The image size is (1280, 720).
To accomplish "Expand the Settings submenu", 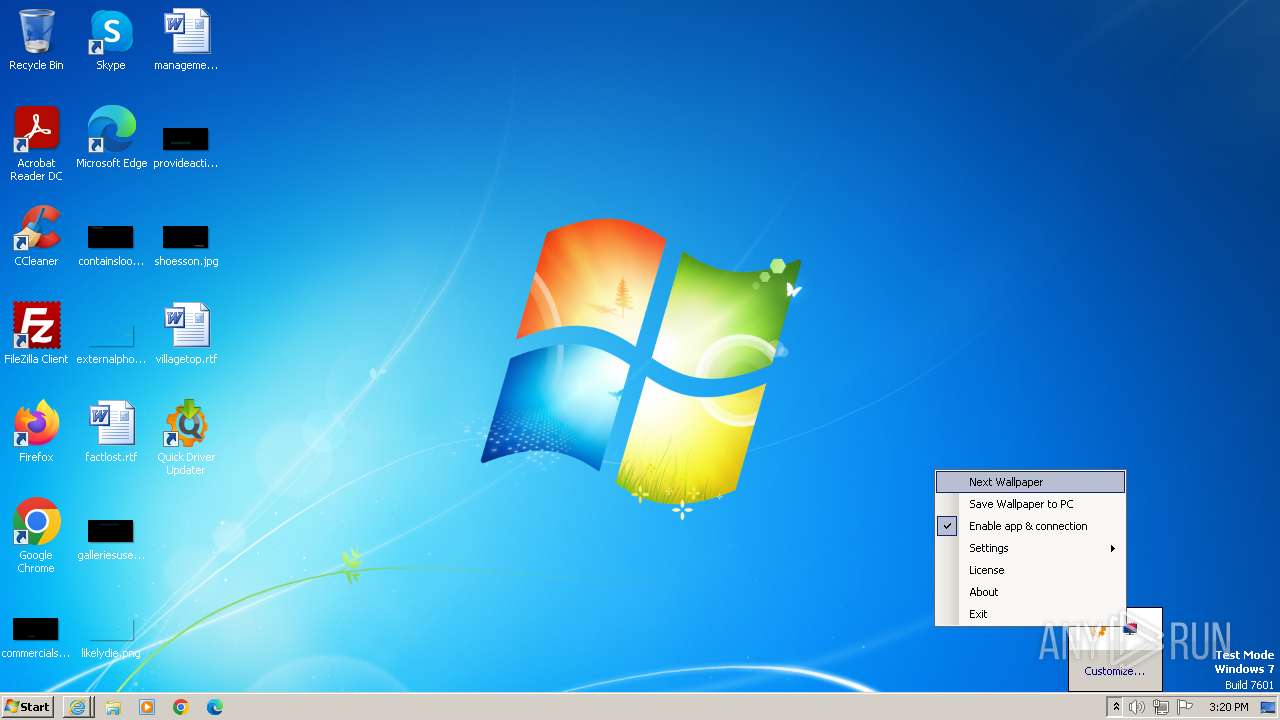I will (1030, 548).
